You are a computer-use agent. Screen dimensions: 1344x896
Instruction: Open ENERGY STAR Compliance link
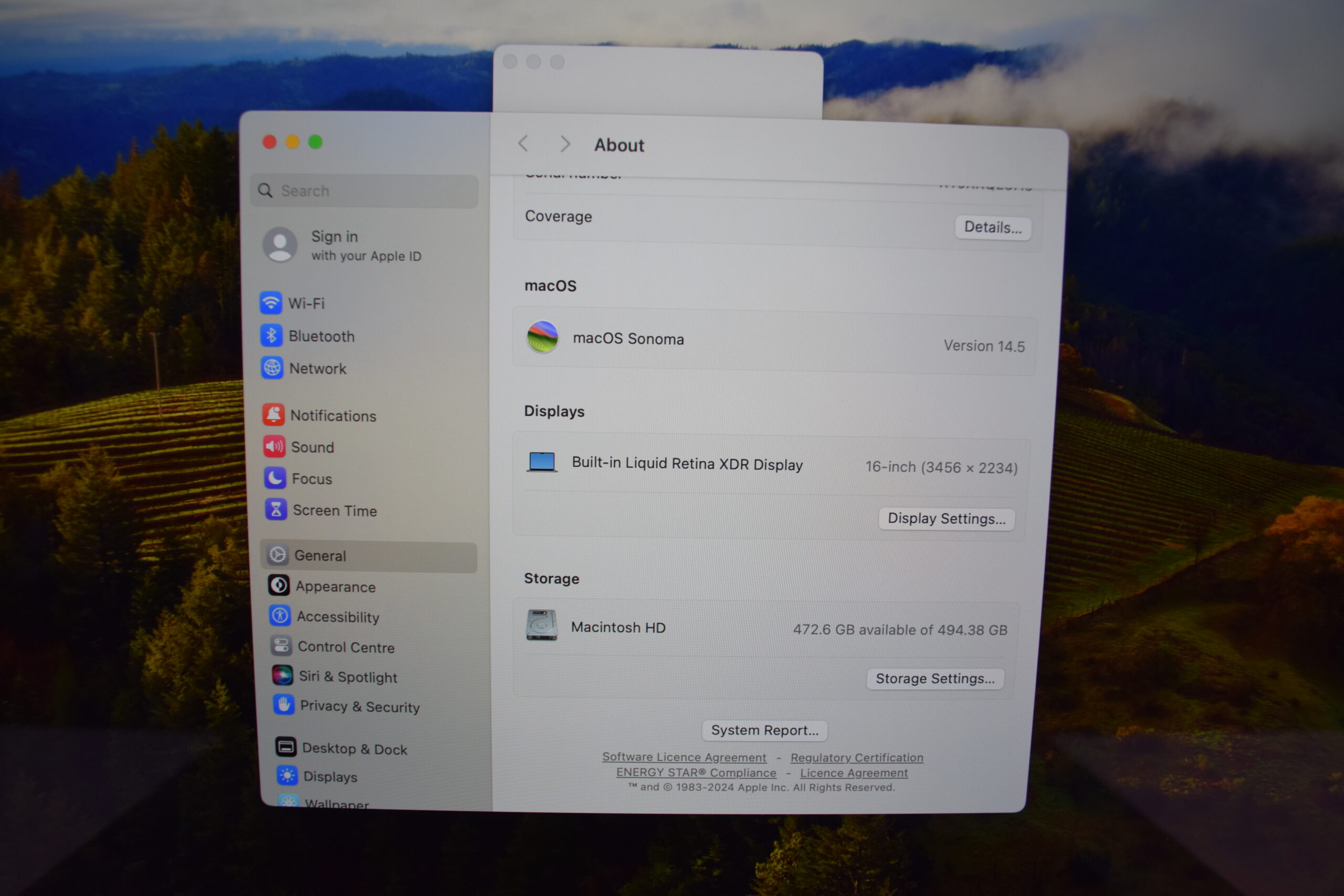pyautogui.click(x=696, y=773)
